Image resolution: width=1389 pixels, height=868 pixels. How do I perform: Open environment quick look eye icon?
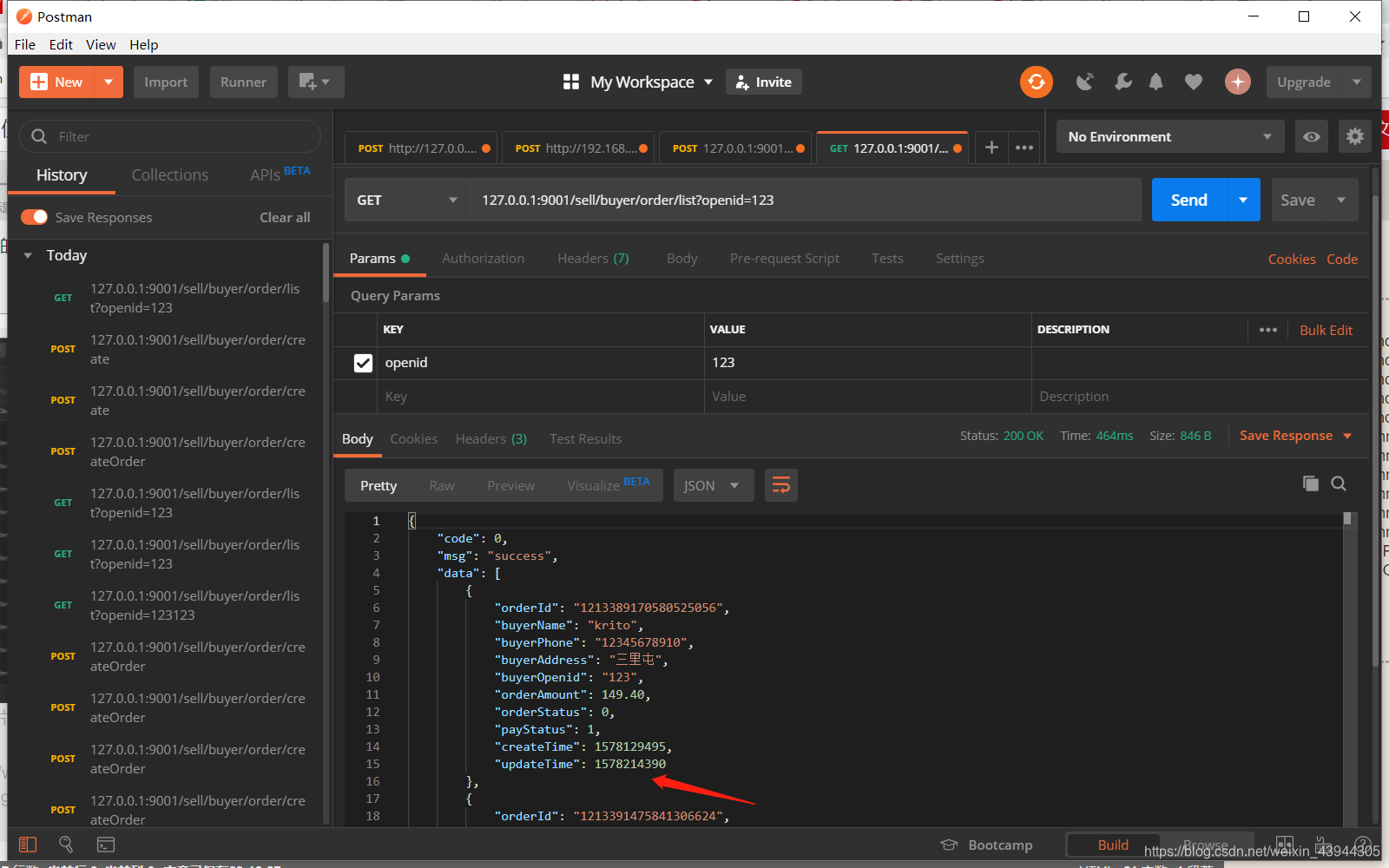(1312, 136)
